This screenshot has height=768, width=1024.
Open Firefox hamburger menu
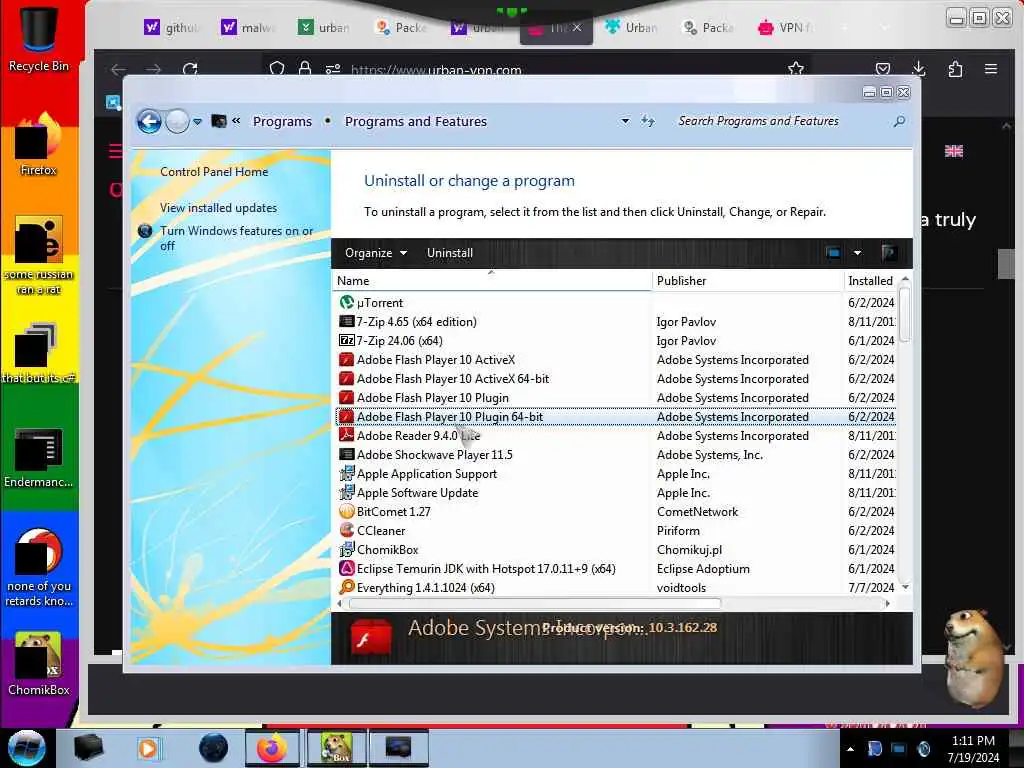(x=991, y=69)
